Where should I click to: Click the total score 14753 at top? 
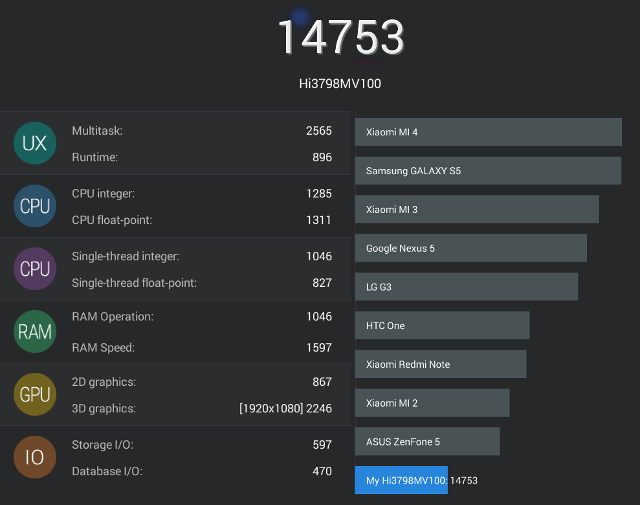pyautogui.click(x=341, y=37)
